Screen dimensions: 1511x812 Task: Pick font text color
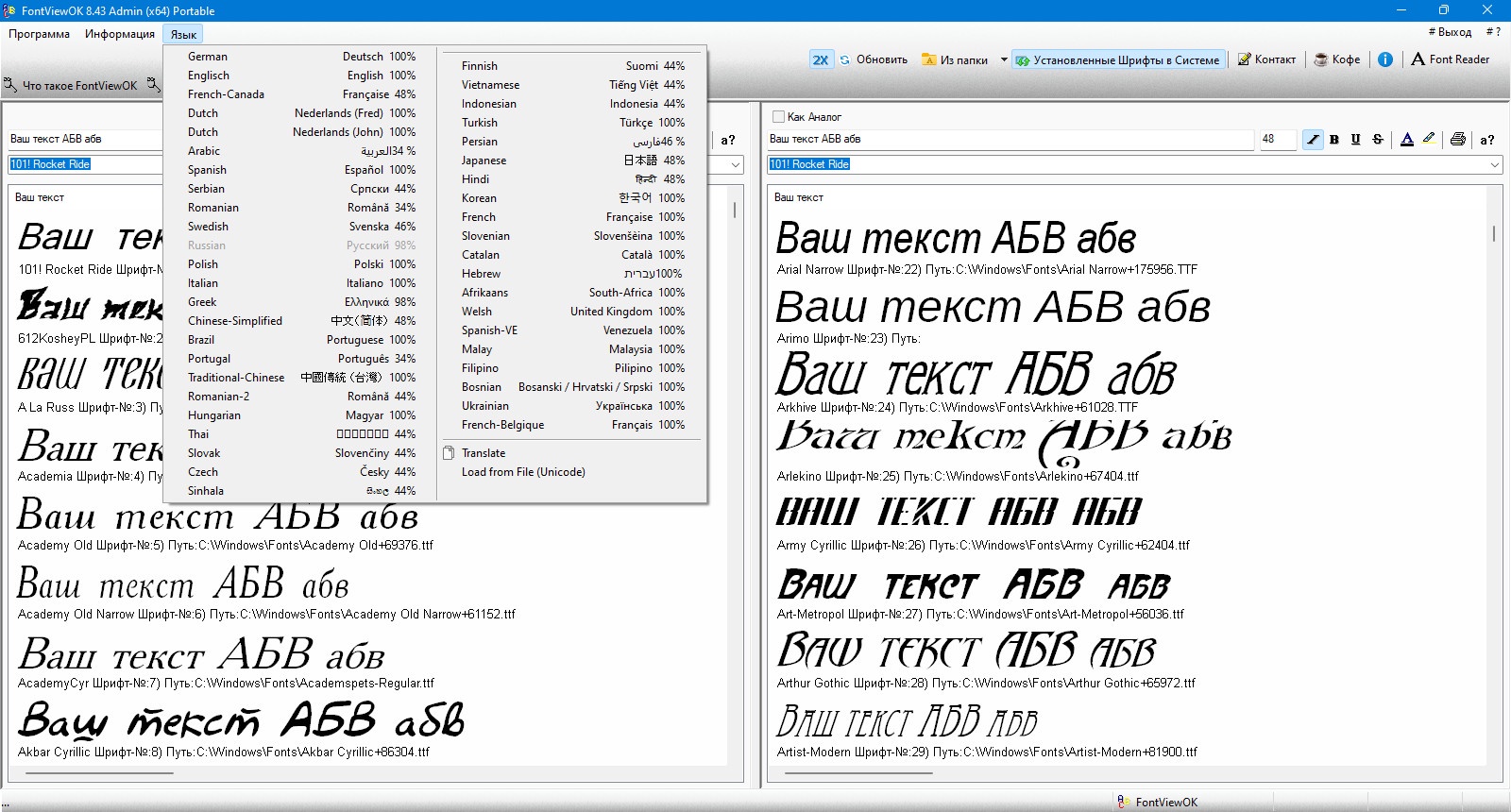click(1407, 139)
